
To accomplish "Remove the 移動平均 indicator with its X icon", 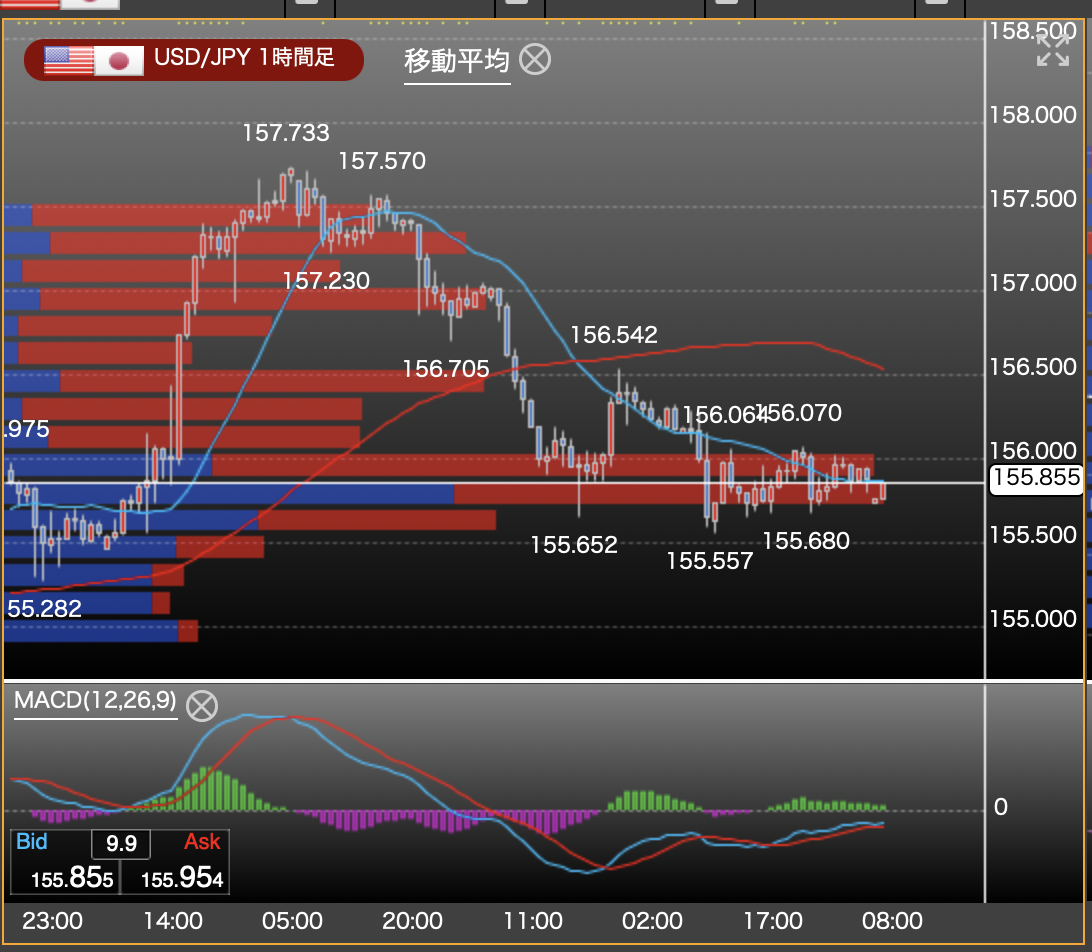I will 536,60.
